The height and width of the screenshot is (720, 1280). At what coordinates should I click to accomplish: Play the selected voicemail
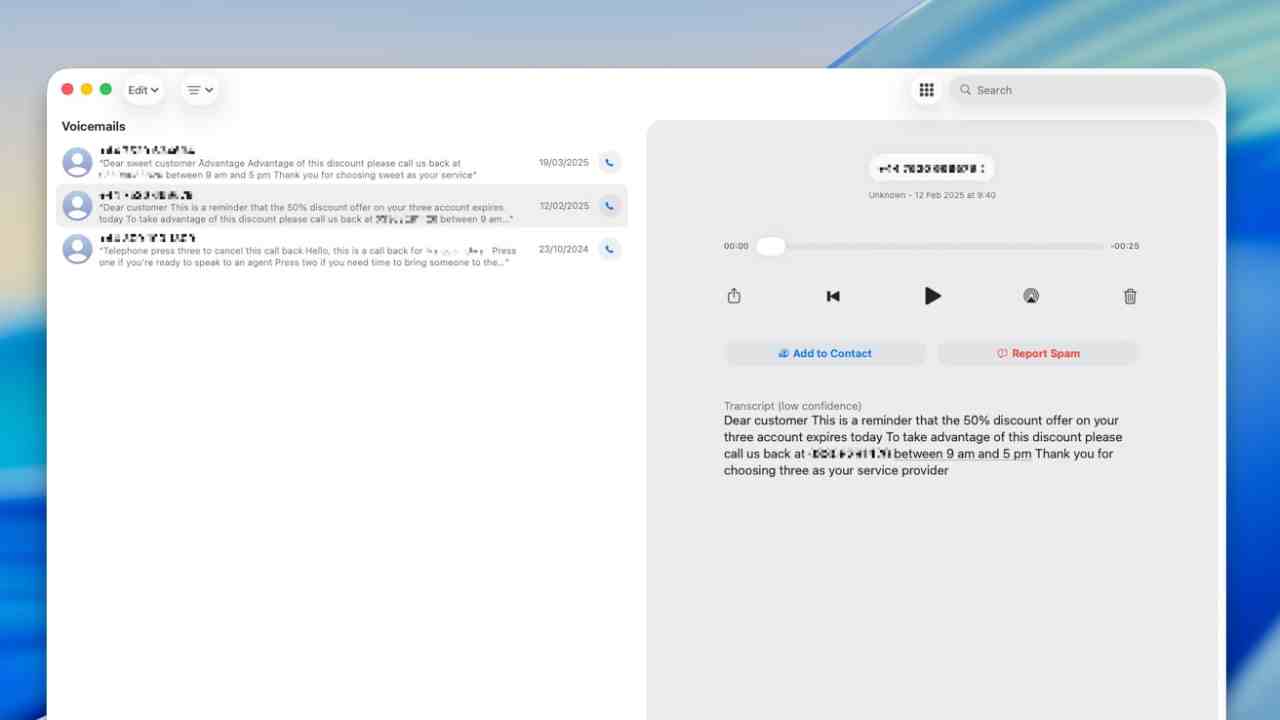coord(932,296)
